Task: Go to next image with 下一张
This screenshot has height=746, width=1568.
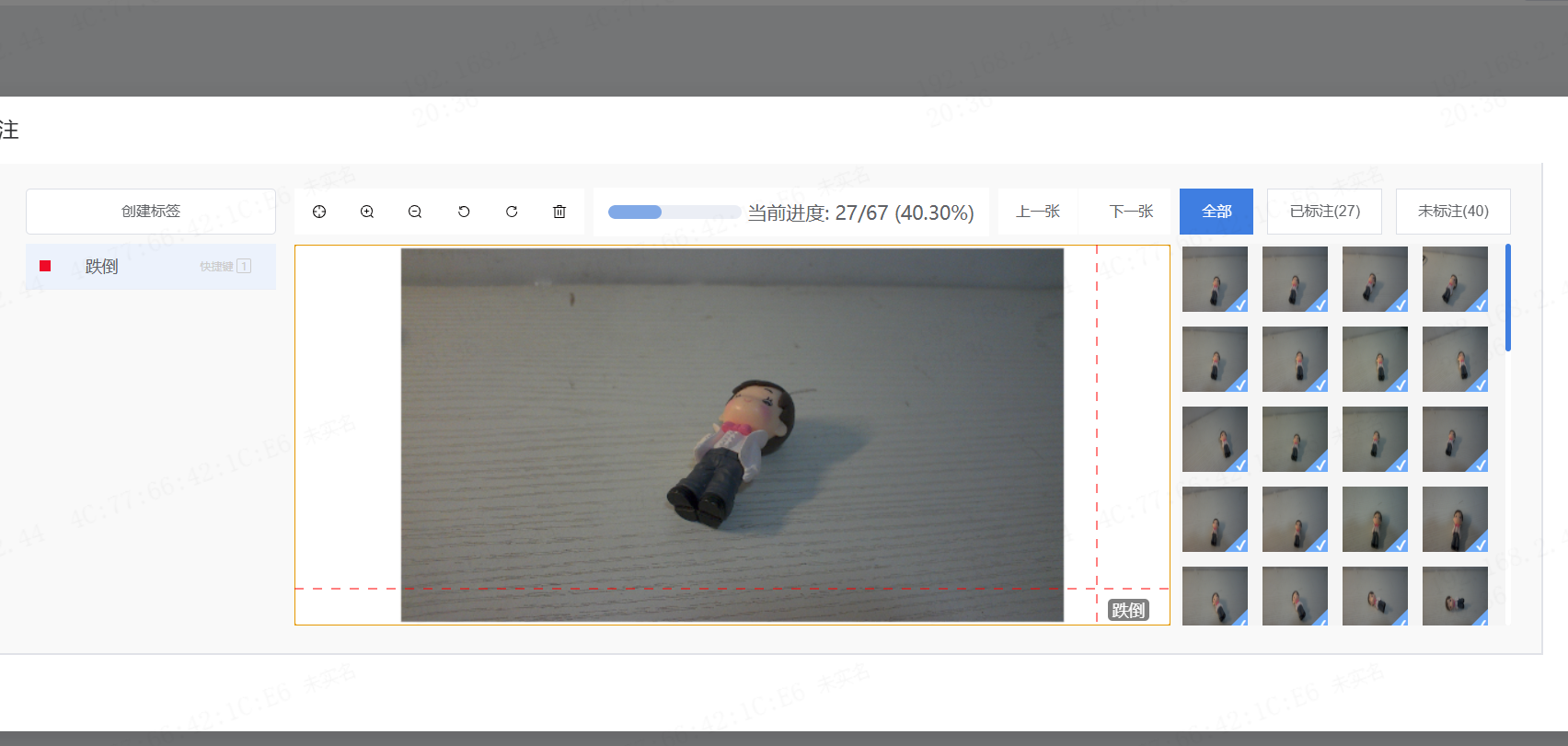Action: point(1131,212)
